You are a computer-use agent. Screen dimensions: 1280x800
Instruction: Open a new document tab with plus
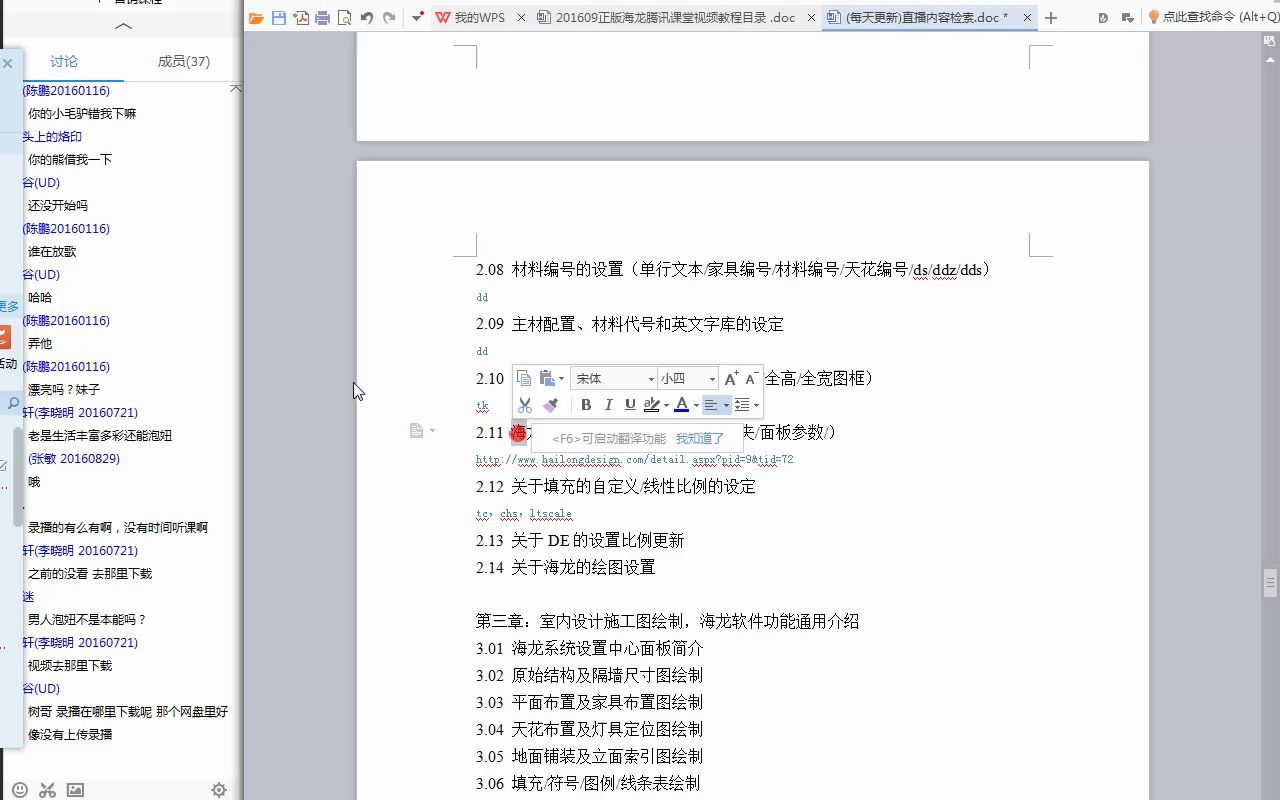[x=1051, y=18]
